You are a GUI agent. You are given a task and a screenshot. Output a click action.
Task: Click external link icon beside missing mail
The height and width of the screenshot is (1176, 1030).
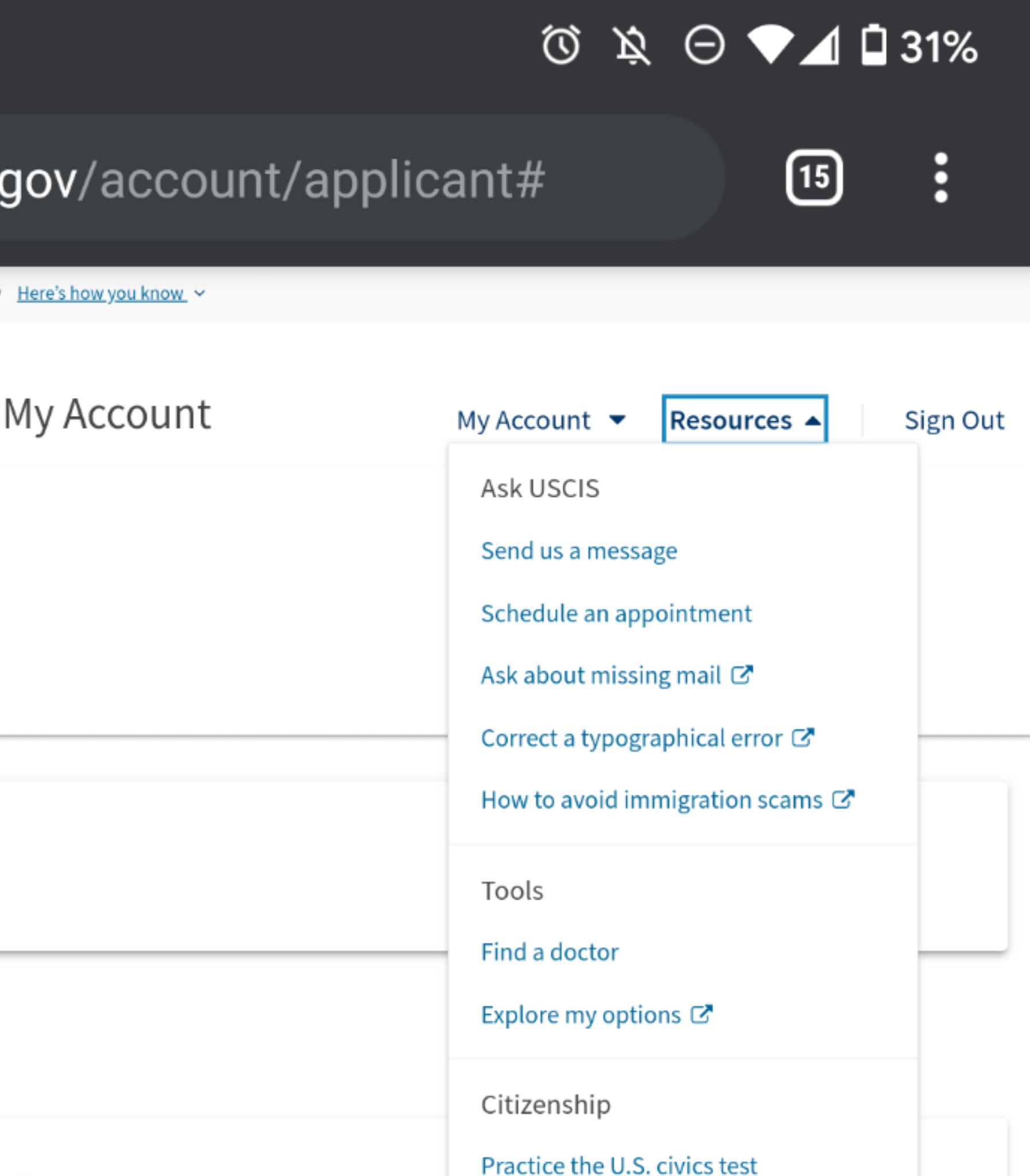tap(742, 674)
